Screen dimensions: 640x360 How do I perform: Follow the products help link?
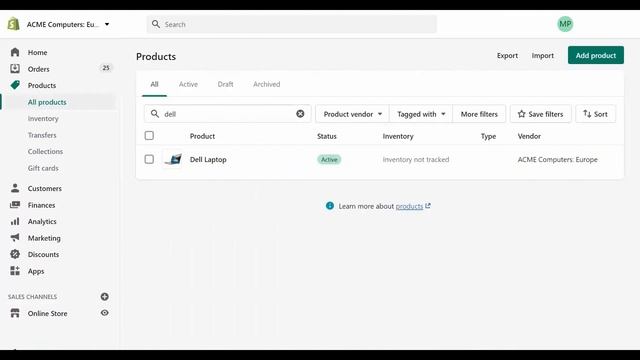[x=409, y=207]
